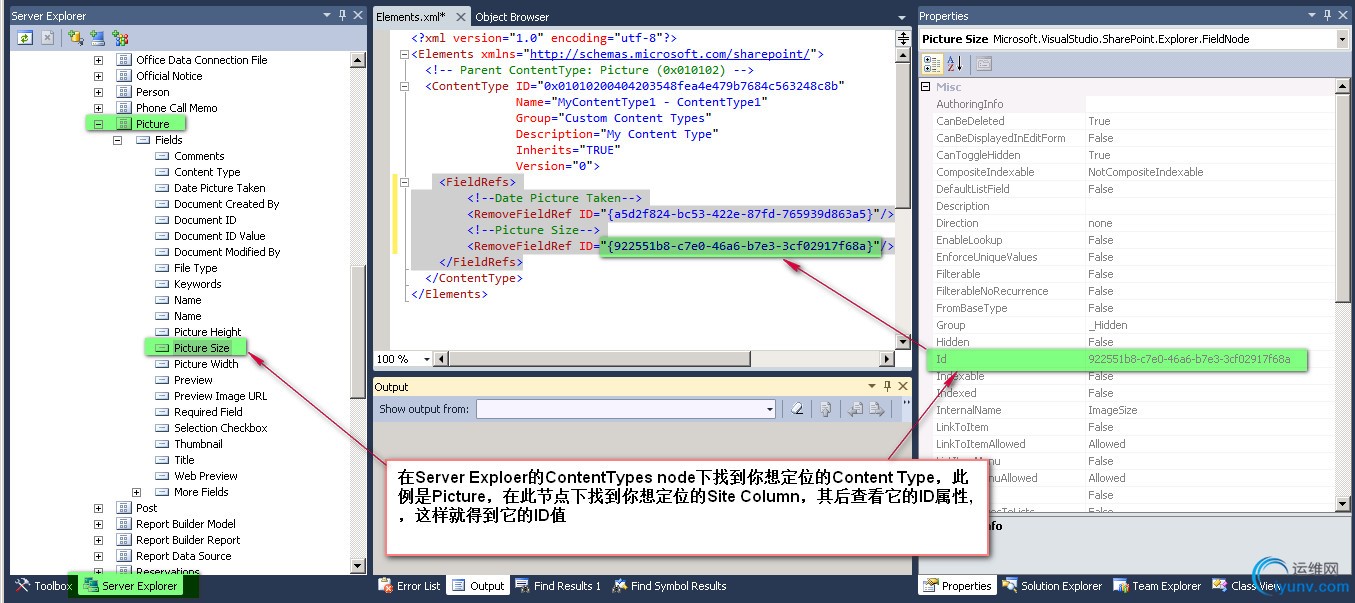Screen dimensions: 1355x603
Task: Open the Property Pages icon
Action: coord(984,63)
